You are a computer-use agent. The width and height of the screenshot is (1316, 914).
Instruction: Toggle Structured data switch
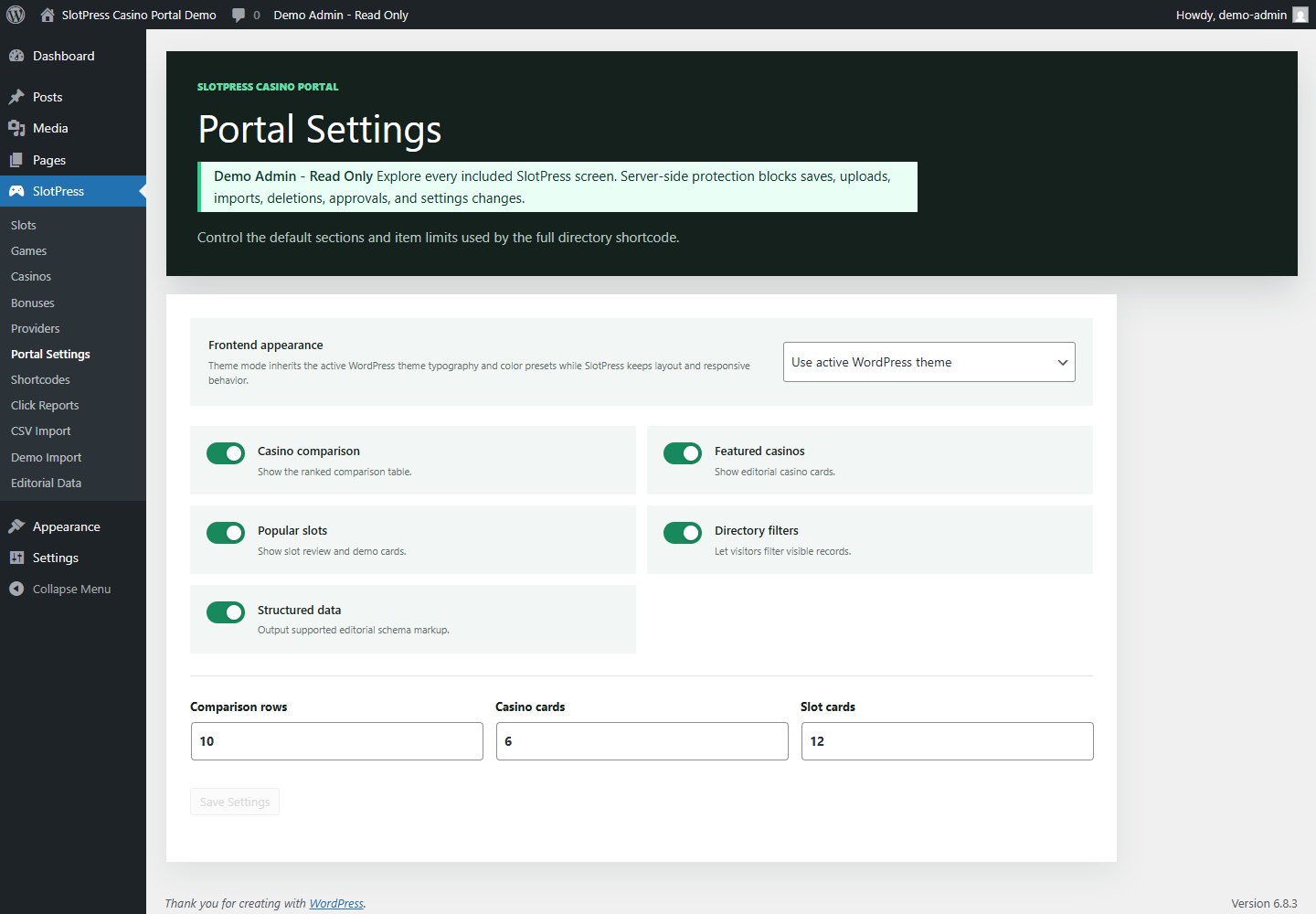tap(226, 612)
